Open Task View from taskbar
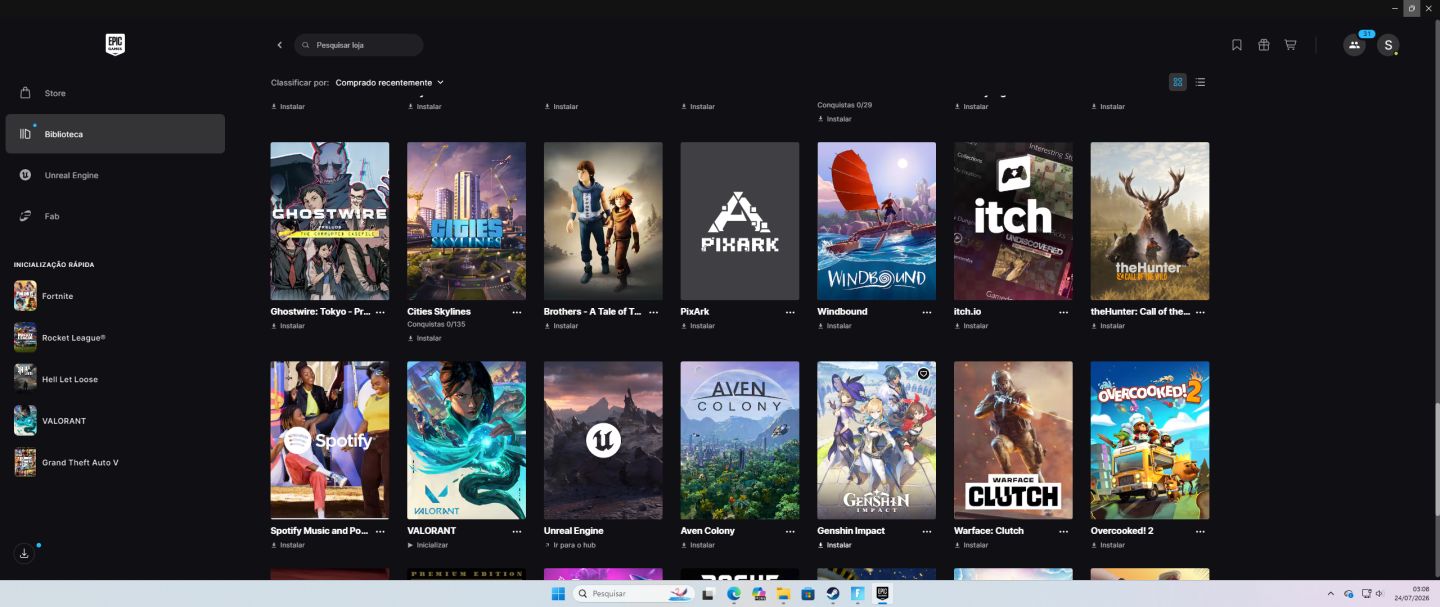The width and height of the screenshot is (1440, 607). [708, 594]
